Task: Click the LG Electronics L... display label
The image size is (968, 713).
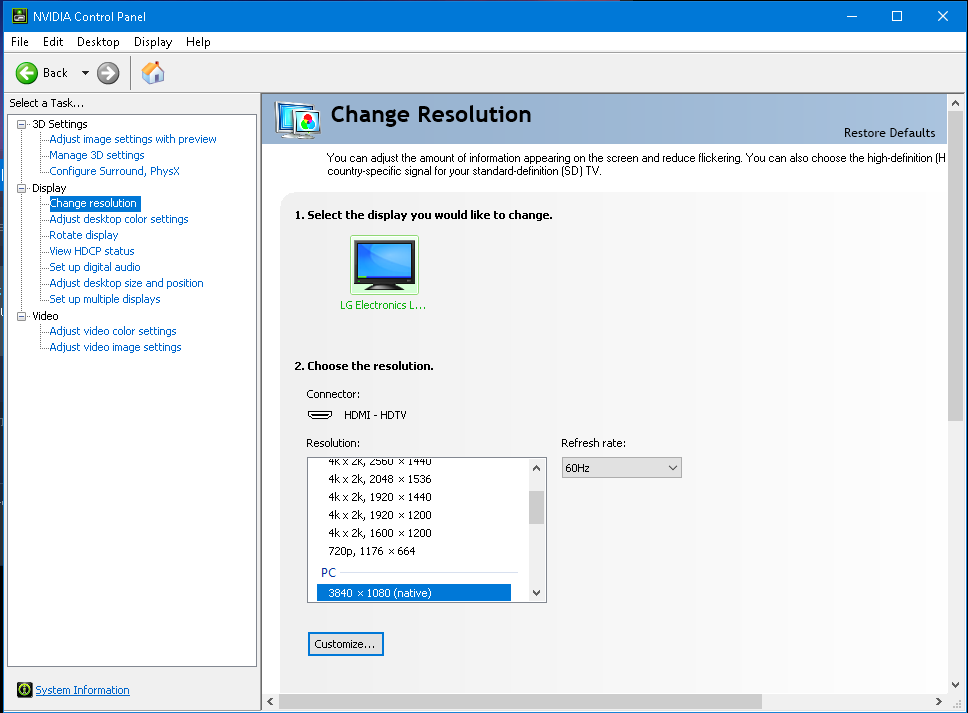Action: (383, 305)
